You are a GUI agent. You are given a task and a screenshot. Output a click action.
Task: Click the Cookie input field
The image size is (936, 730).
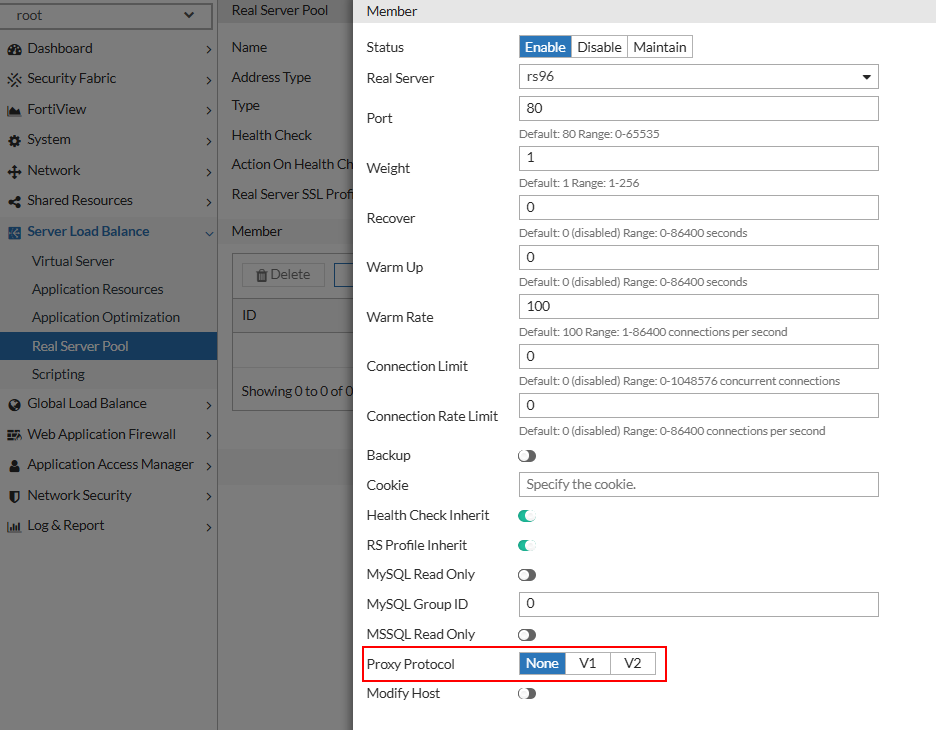tap(696, 485)
